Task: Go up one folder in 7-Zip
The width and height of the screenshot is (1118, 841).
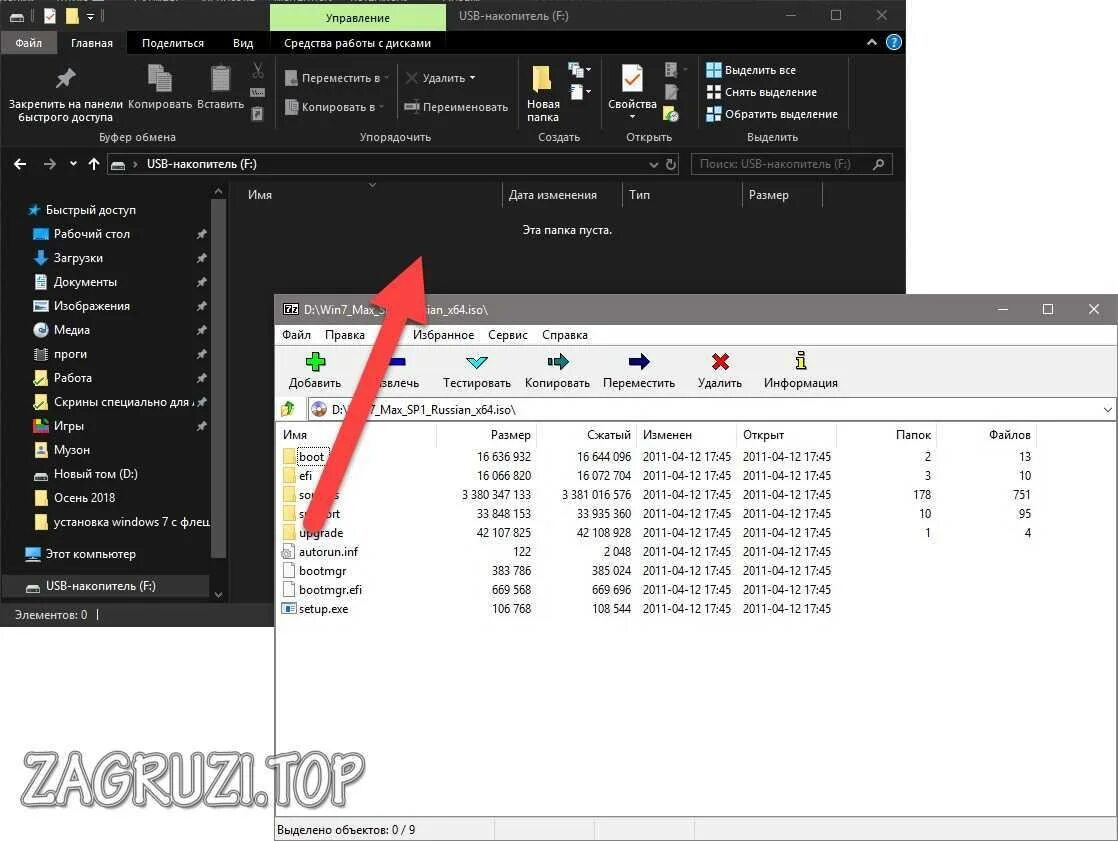Action: (x=288, y=409)
